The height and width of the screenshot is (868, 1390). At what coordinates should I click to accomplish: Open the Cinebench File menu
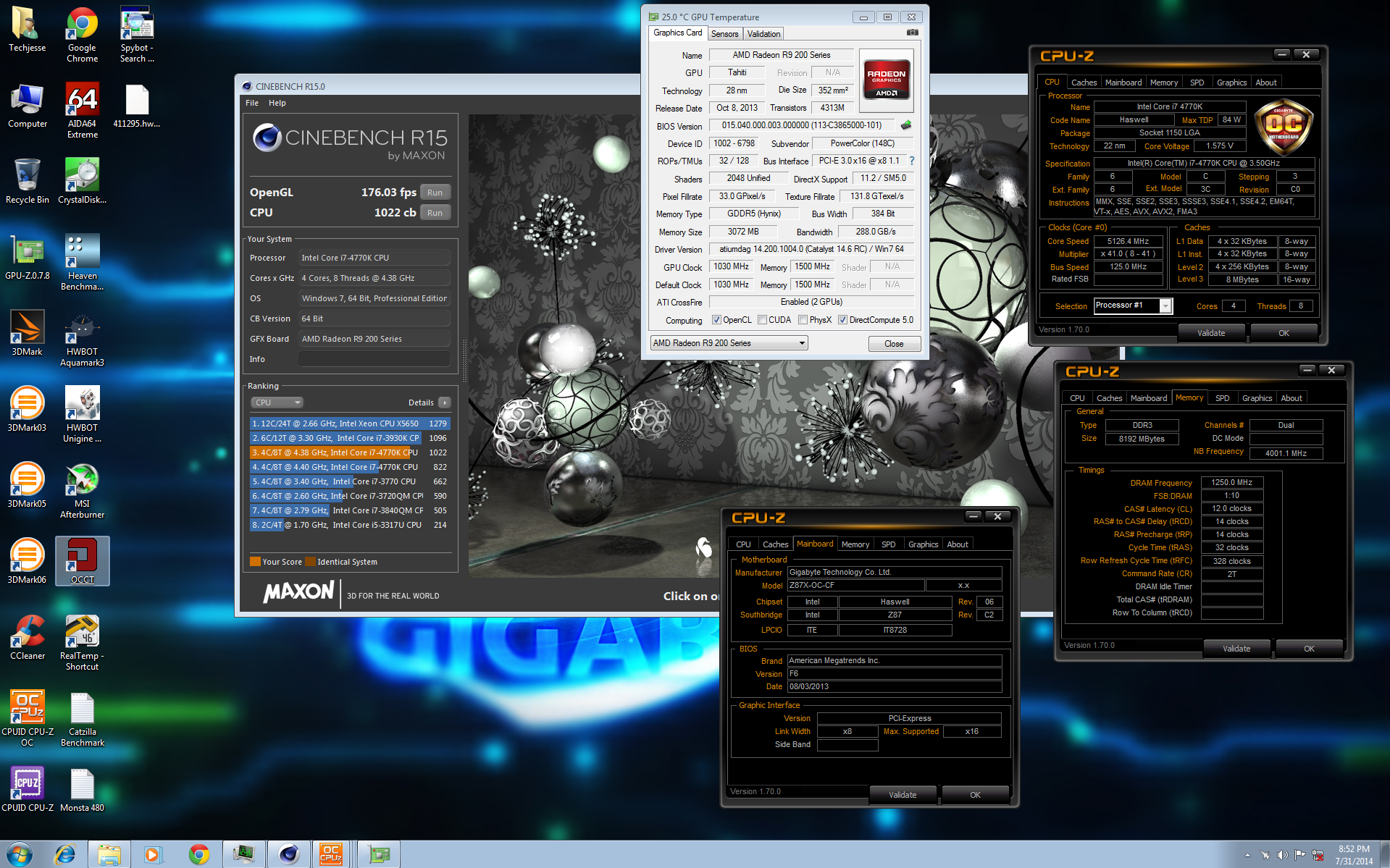(x=252, y=103)
